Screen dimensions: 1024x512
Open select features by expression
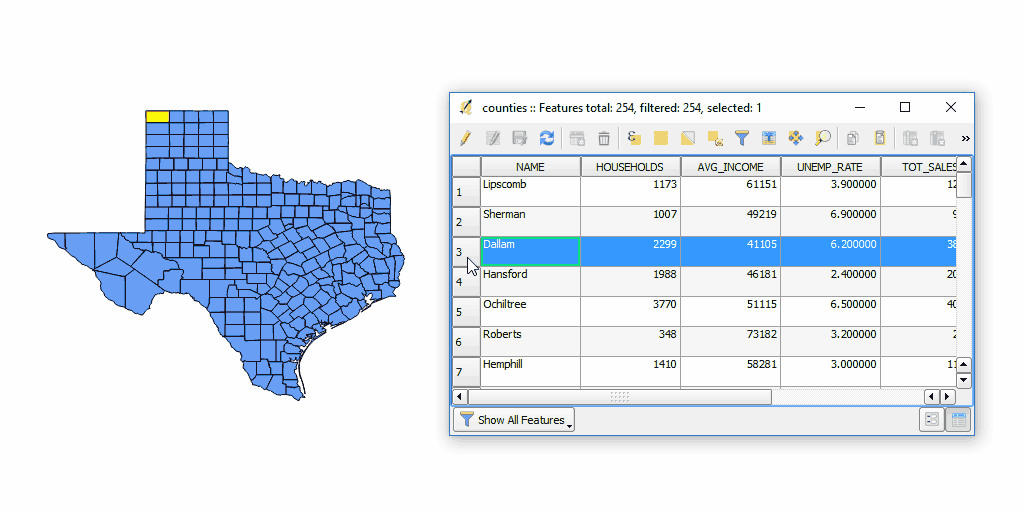click(x=633, y=138)
